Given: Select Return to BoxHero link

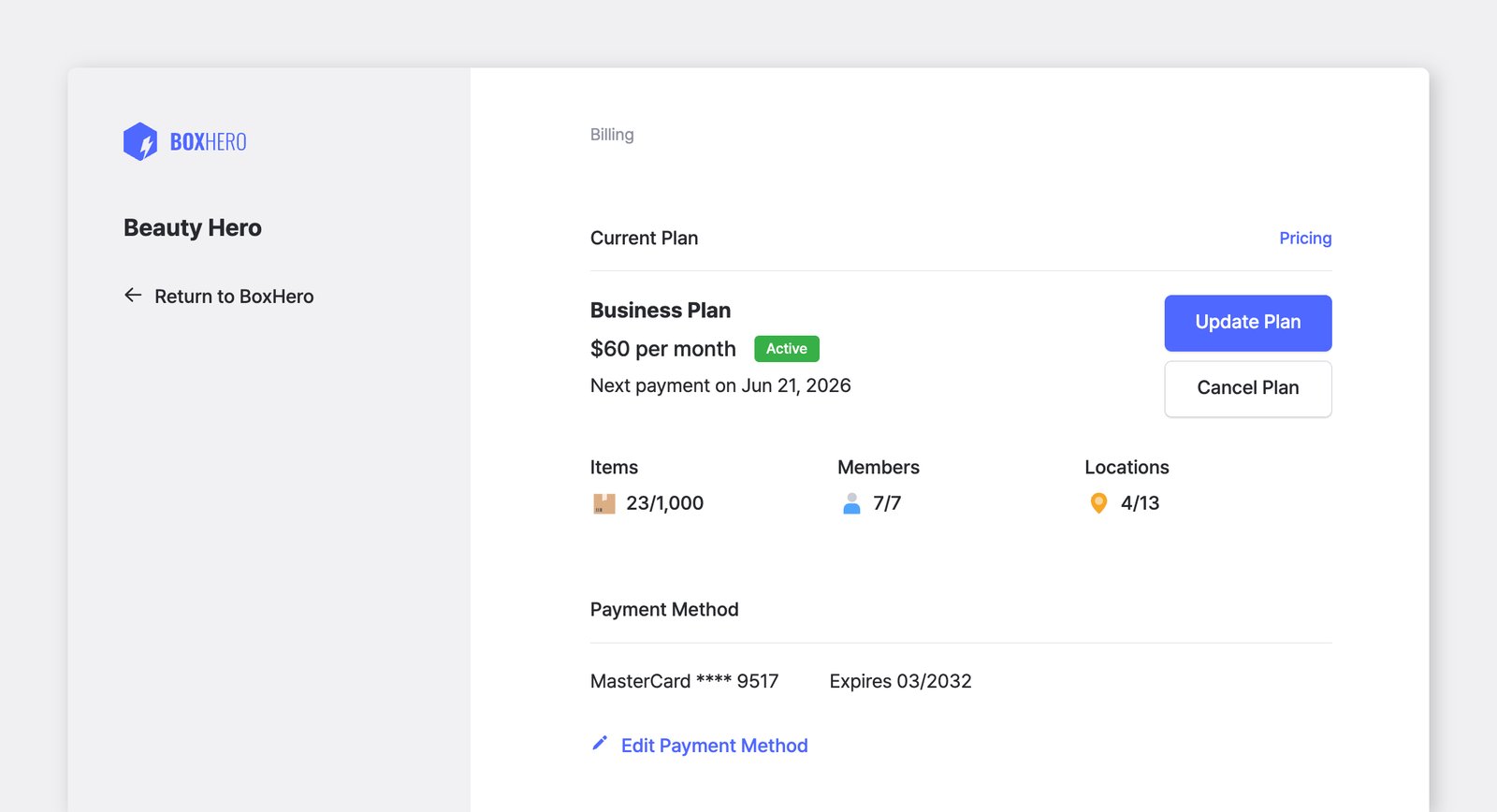Looking at the screenshot, I should [x=234, y=297].
